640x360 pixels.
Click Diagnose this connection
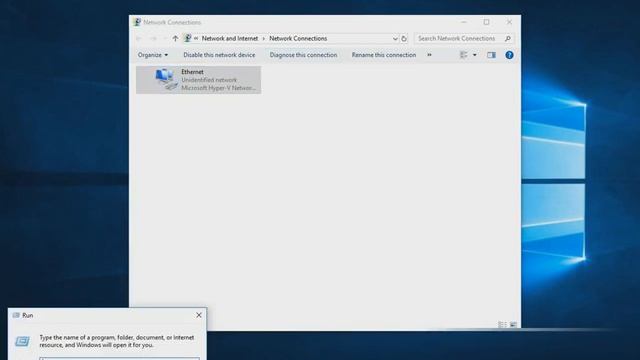pos(303,55)
